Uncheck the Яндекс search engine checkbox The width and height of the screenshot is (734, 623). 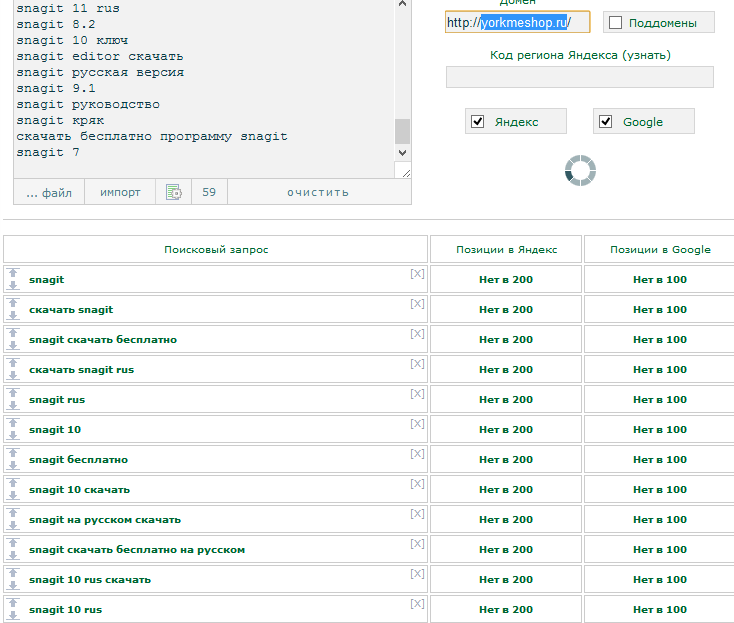click(477, 122)
